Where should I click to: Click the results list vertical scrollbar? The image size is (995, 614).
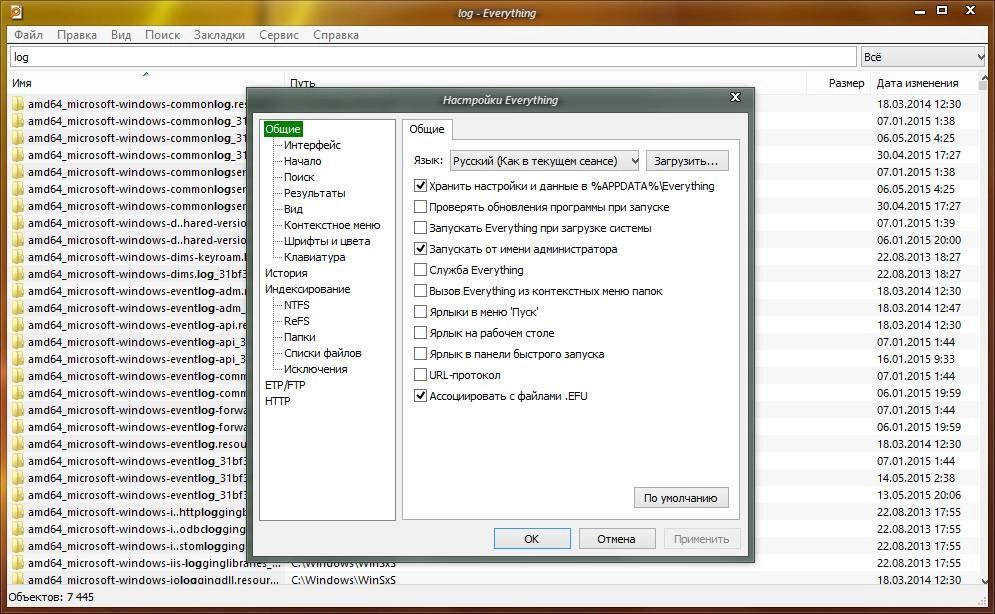click(x=984, y=330)
